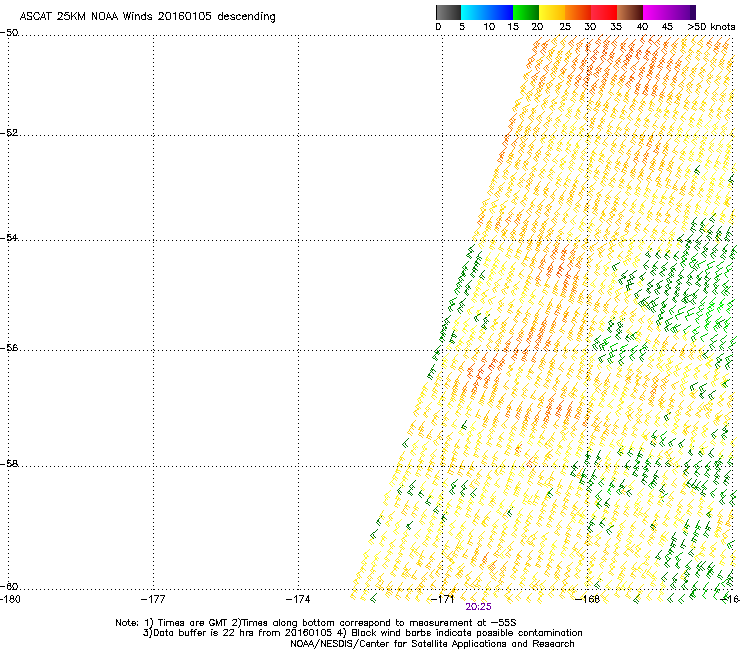The image size is (740, 650).
Task: Click the 'NOAA/NESDIS/Center for Satellite Applications' credit
Action: click(x=400, y=644)
